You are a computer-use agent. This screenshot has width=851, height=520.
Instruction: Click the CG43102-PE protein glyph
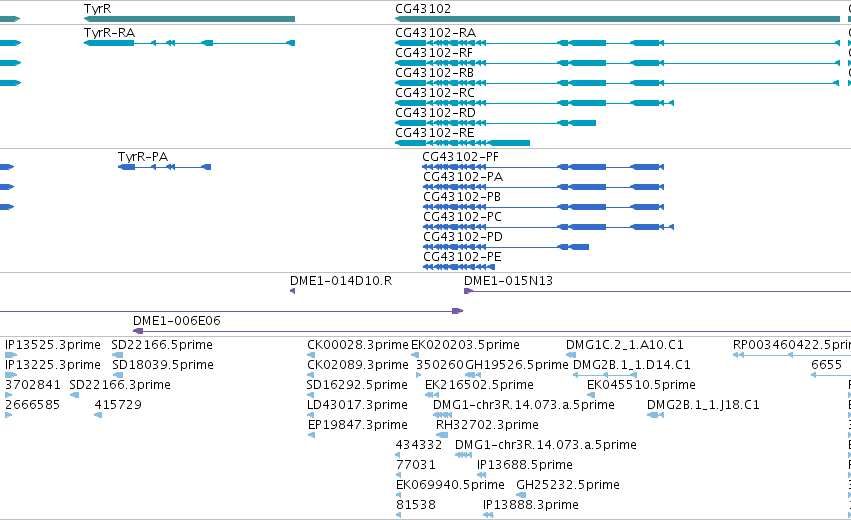click(x=459, y=267)
